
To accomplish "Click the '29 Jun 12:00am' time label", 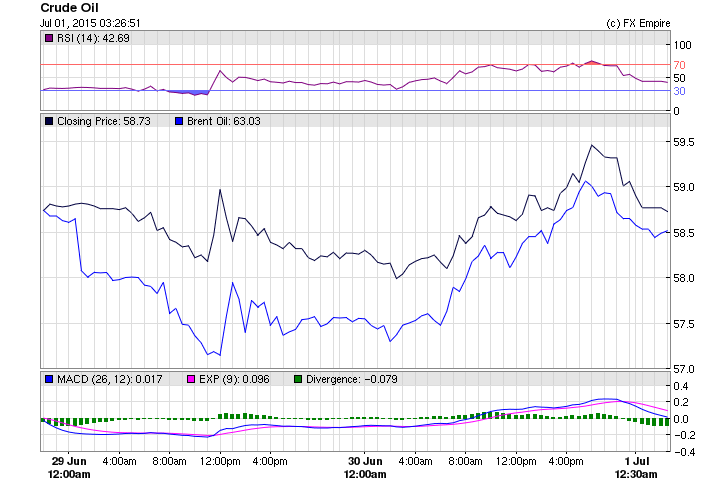I will tap(69, 468).
